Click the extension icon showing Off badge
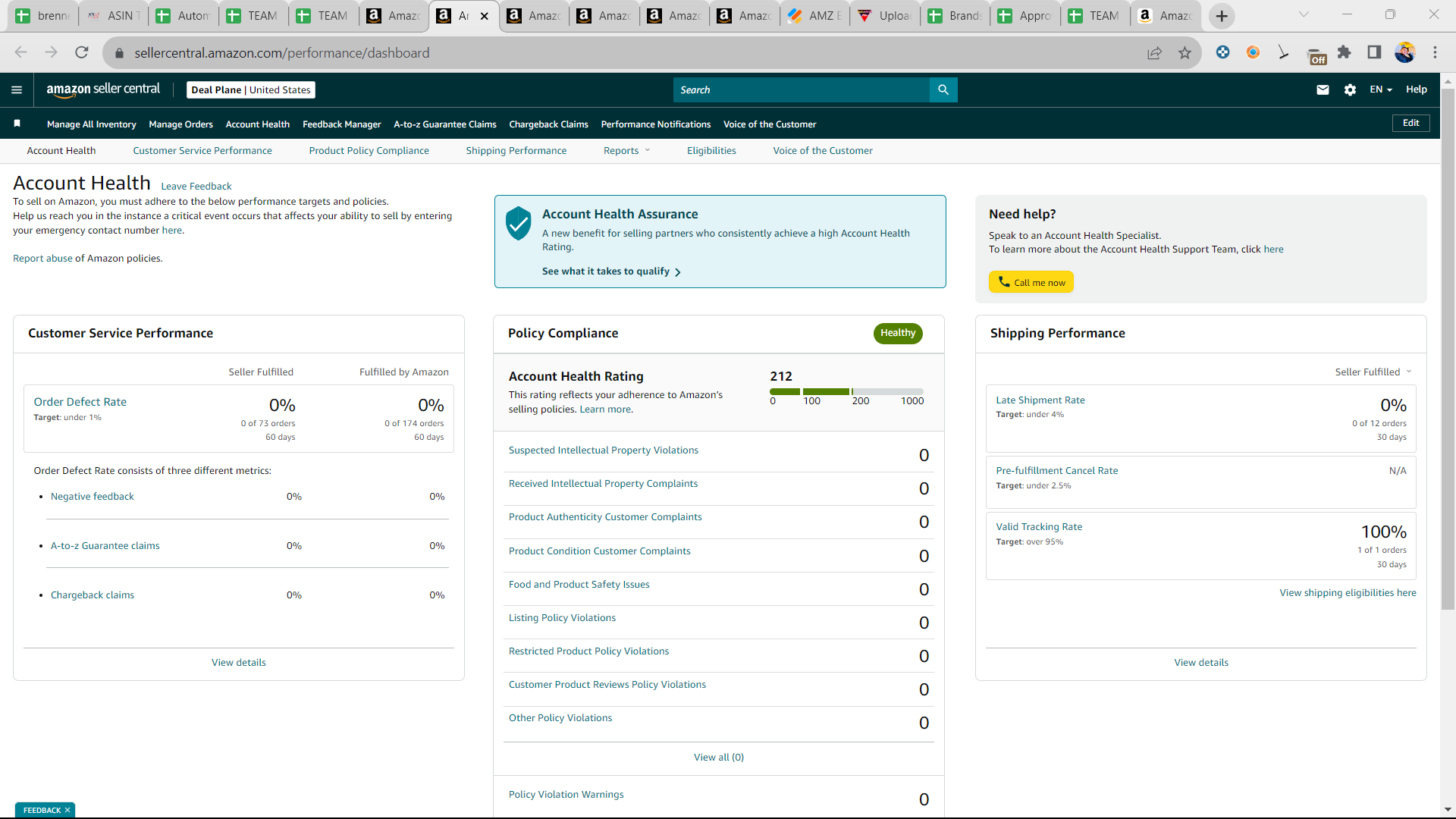The height and width of the screenshot is (819, 1456). [1316, 56]
